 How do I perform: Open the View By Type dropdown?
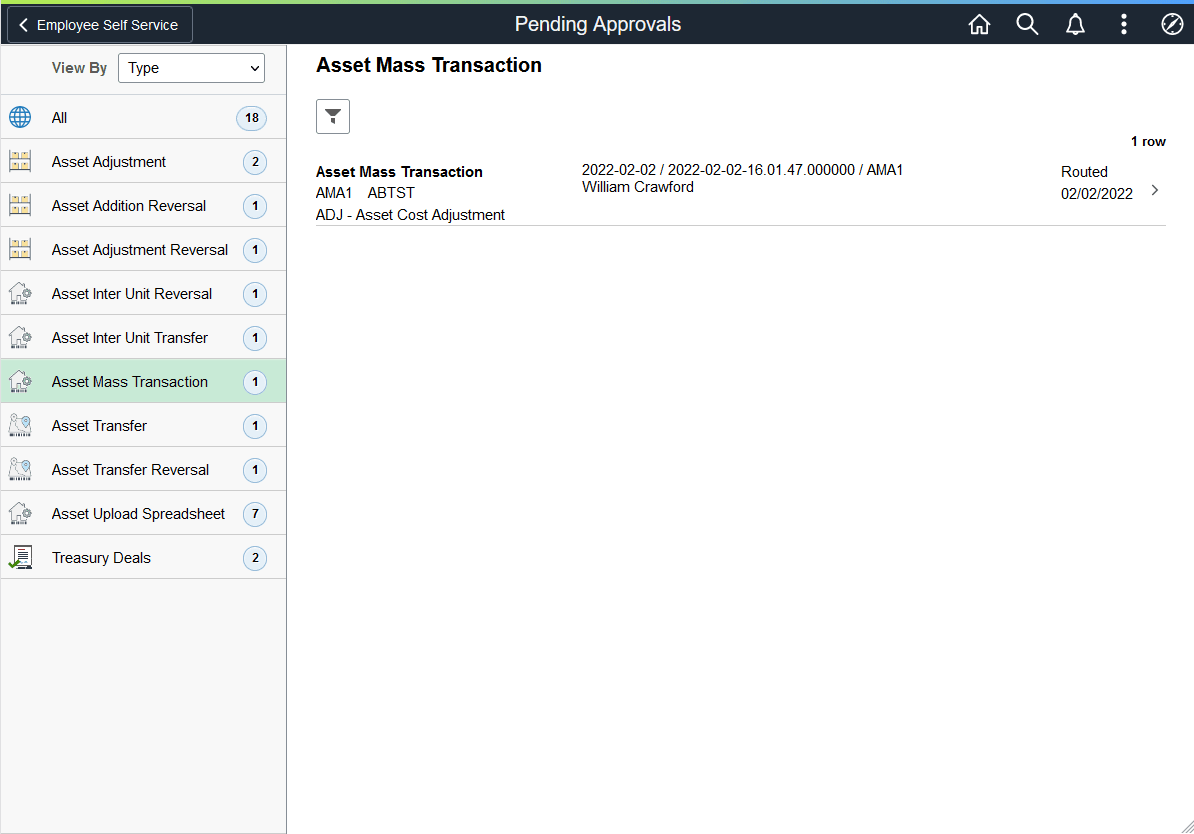click(x=191, y=68)
